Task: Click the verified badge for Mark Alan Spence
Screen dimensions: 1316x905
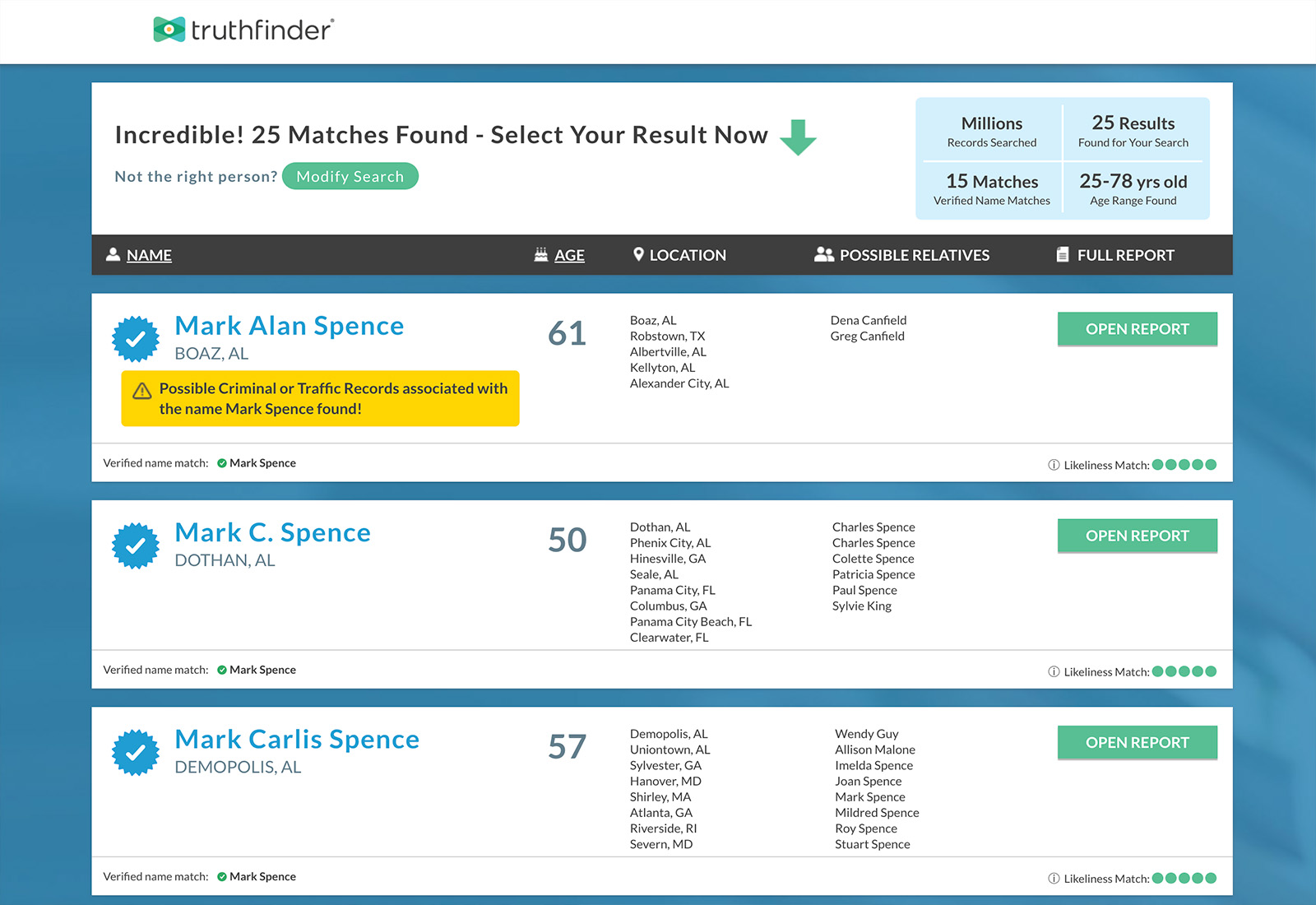Action: click(136, 339)
